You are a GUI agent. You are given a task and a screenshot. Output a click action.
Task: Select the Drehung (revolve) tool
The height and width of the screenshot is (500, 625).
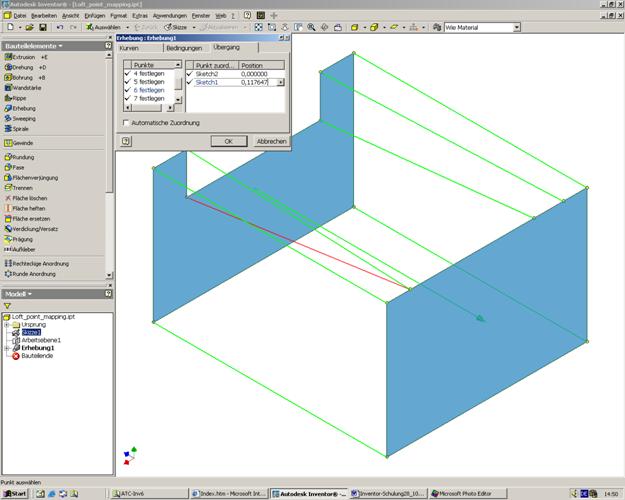[25, 67]
